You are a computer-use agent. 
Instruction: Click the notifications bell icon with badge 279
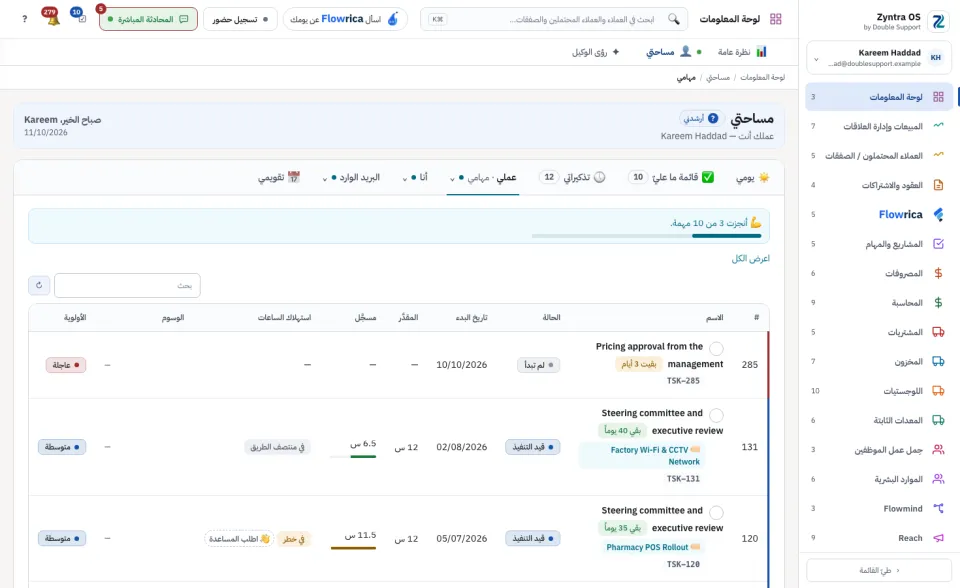pyautogui.click(x=52, y=18)
